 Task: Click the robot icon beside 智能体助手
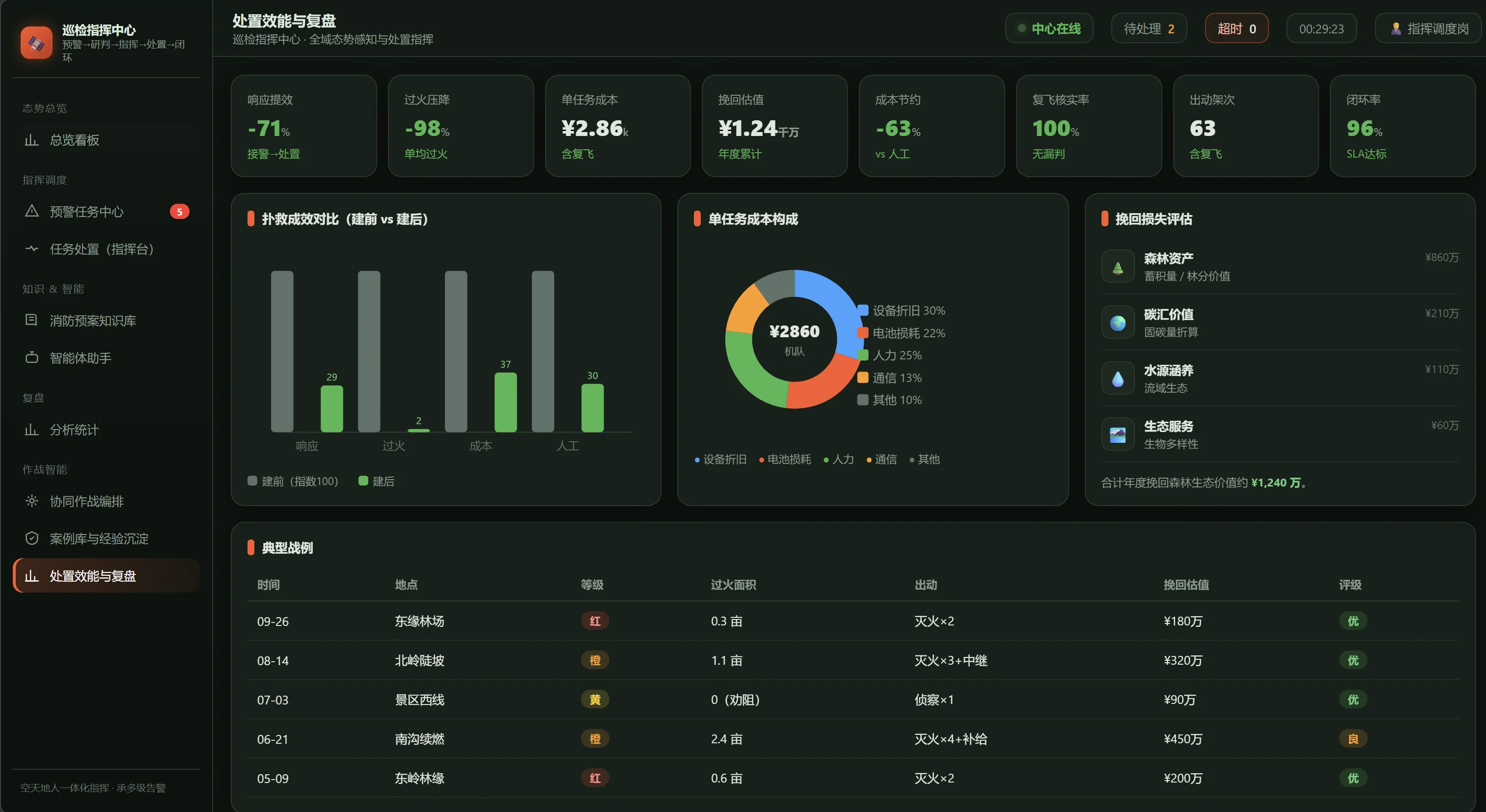click(x=32, y=357)
